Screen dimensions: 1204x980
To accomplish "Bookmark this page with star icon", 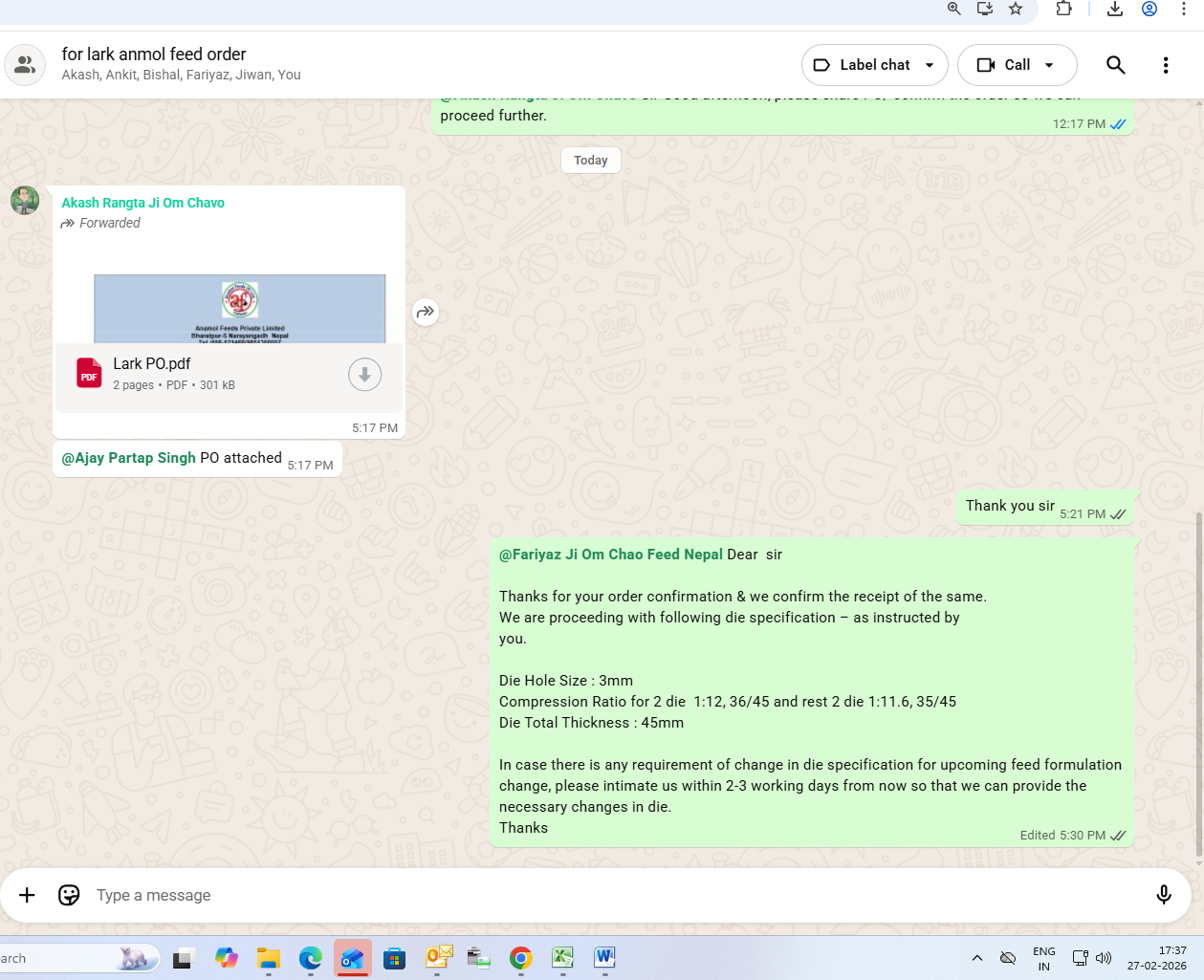I will (x=1016, y=9).
